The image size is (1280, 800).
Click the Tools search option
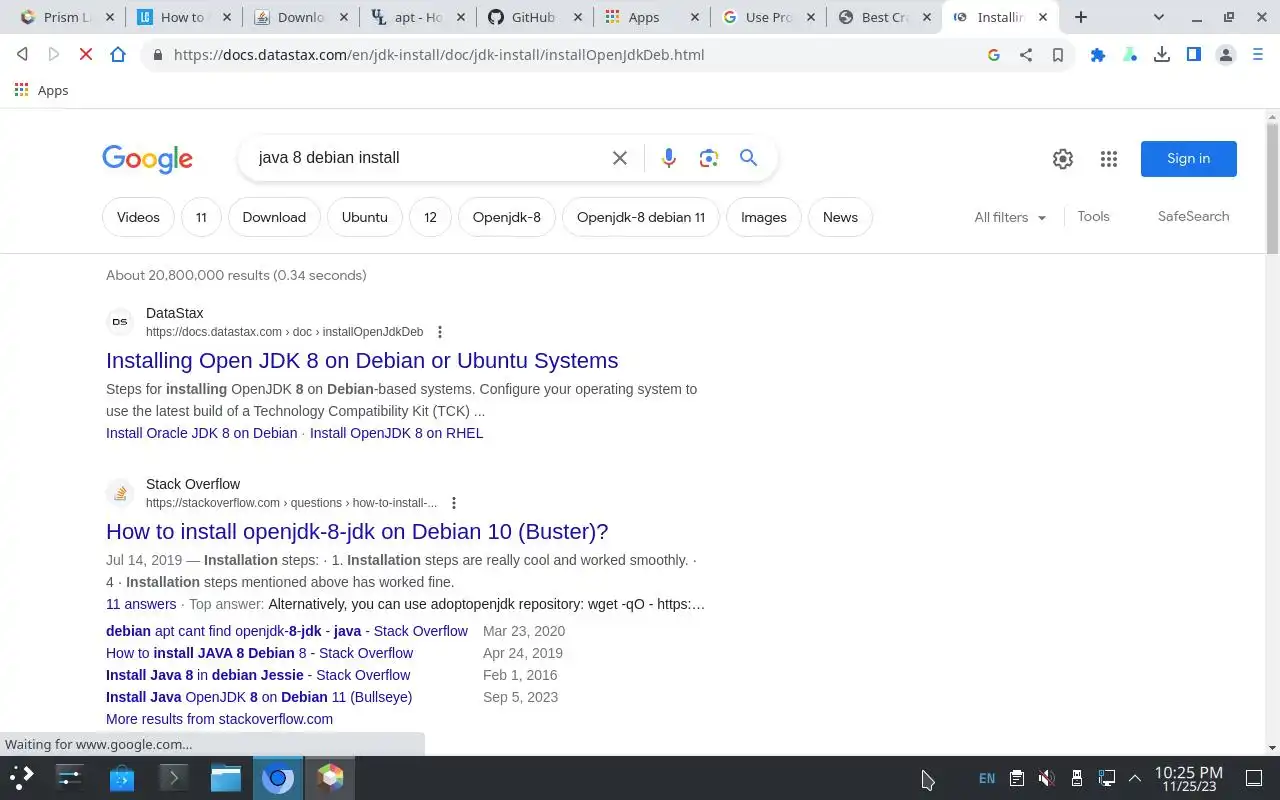[1093, 216]
